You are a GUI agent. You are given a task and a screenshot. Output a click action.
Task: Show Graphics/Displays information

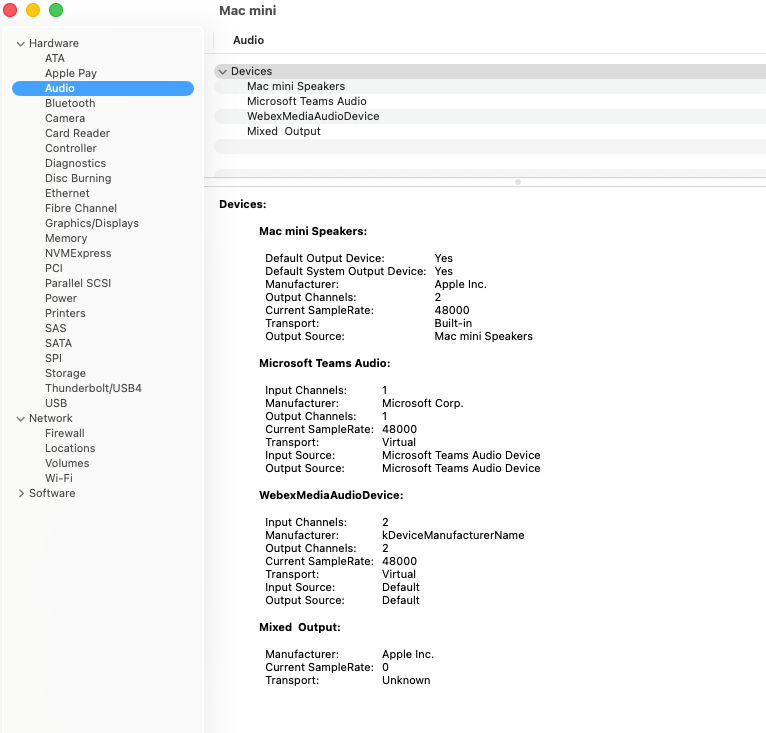(x=92, y=223)
